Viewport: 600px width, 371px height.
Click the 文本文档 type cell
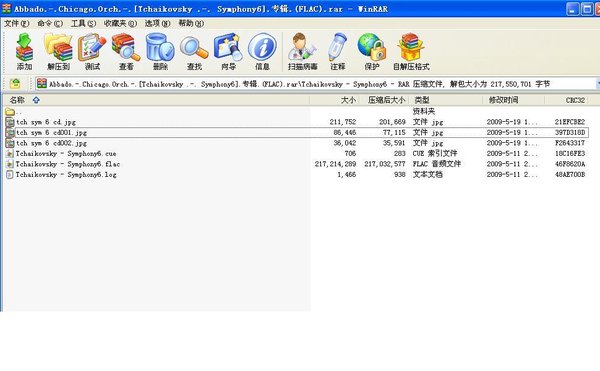[x=427, y=174]
